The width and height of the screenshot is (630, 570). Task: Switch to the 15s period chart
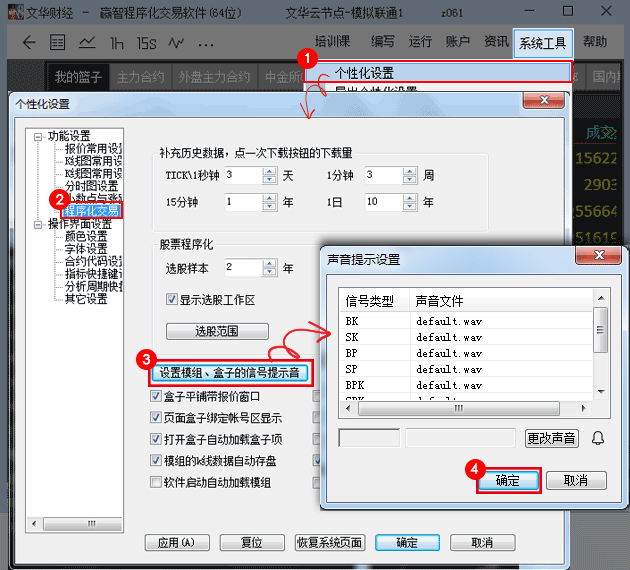pyautogui.click(x=147, y=43)
